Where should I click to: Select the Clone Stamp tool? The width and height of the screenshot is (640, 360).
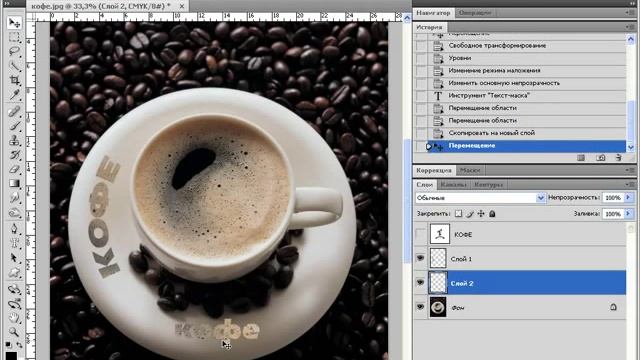click(14, 140)
